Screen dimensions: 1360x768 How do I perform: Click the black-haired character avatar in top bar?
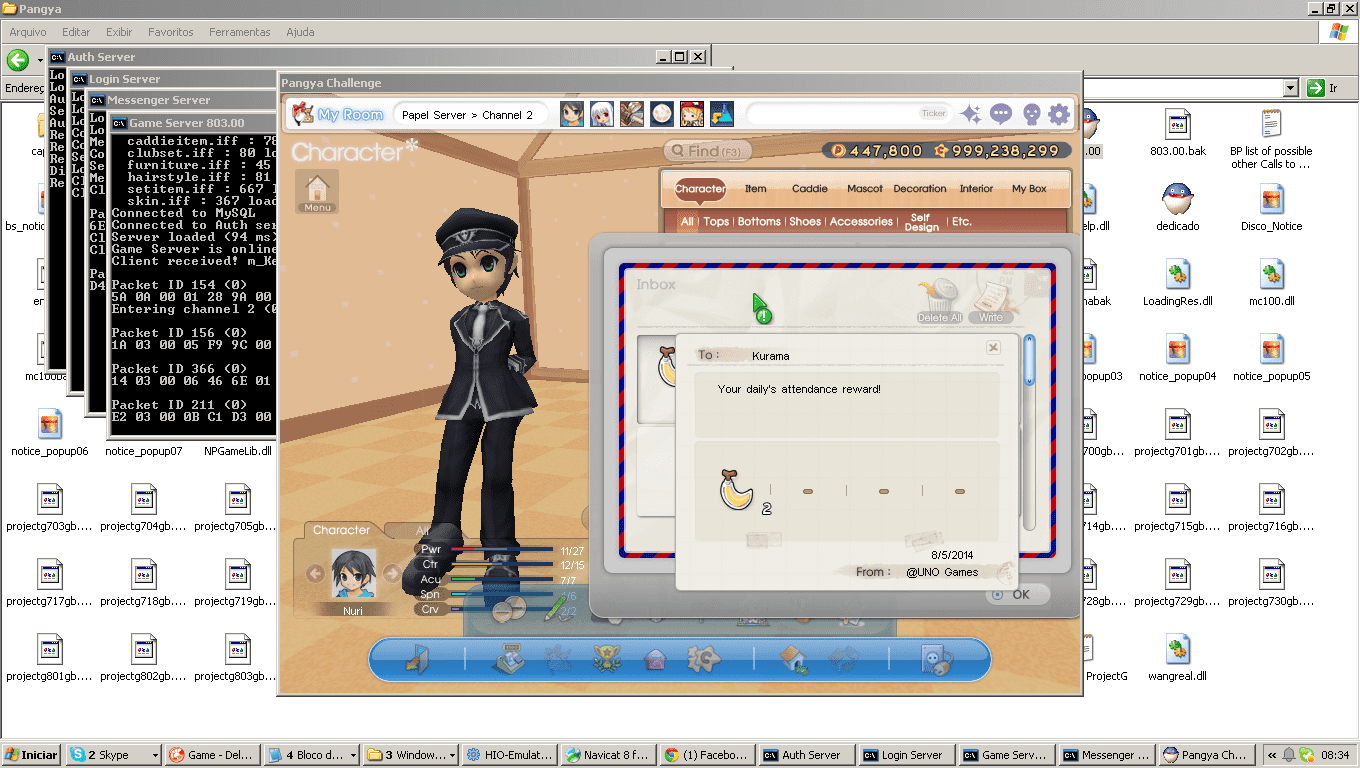tap(572, 114)
